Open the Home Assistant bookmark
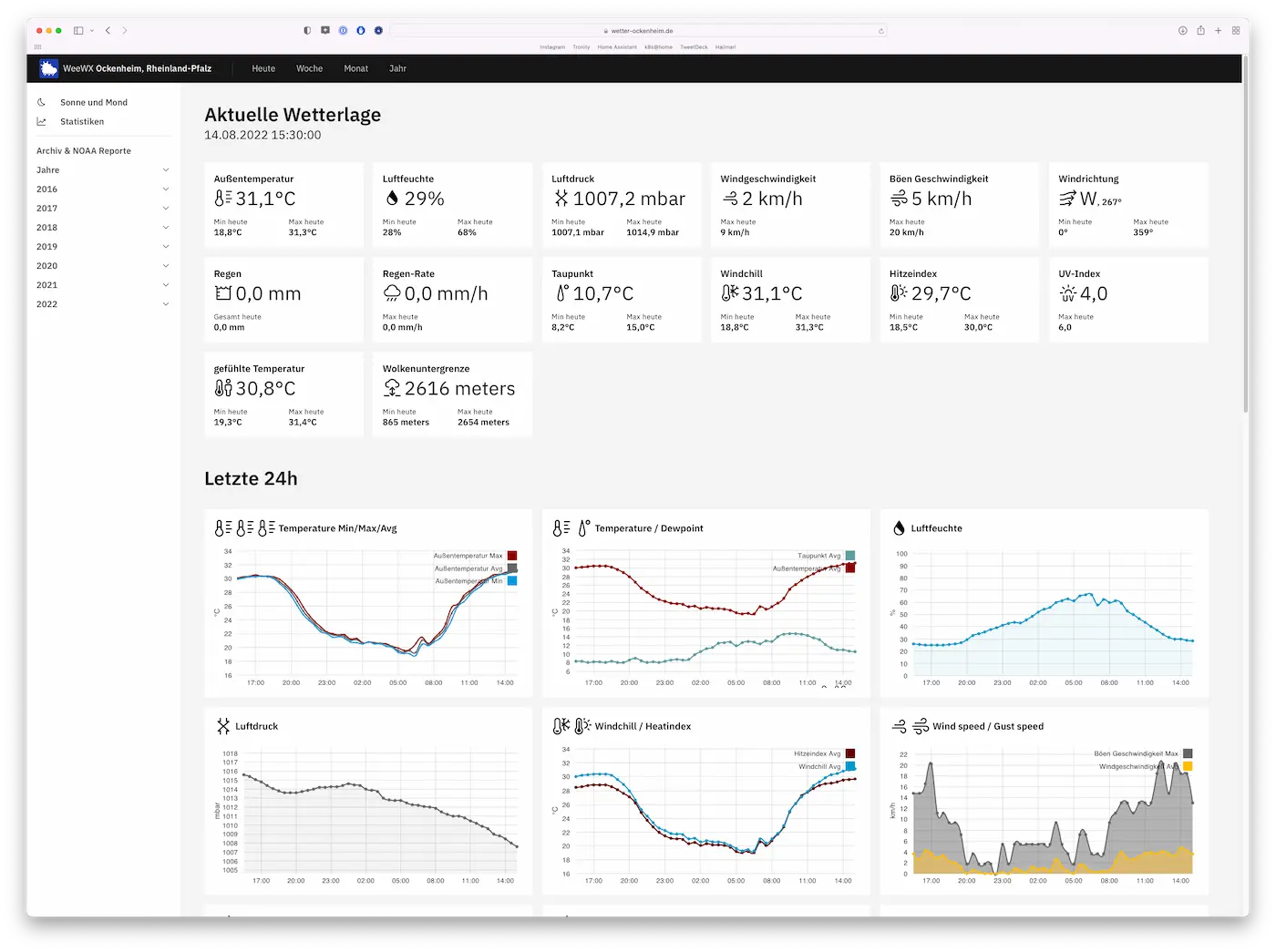This screenshot has width=1276, height=952. [x=617, y=46]
